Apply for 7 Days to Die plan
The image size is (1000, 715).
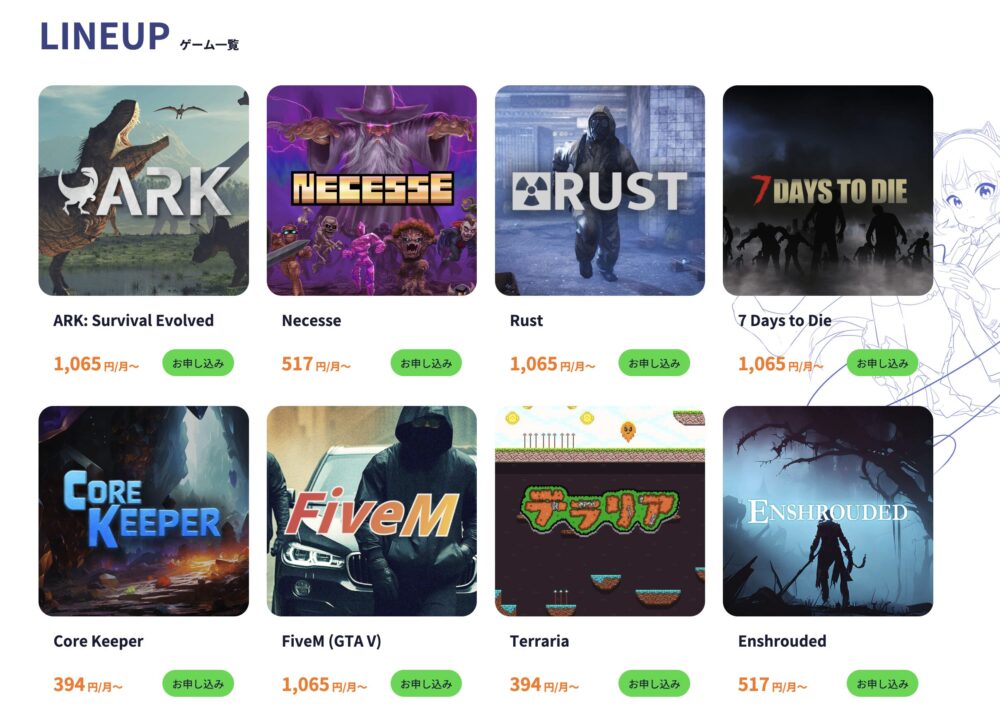coord(883,363)
